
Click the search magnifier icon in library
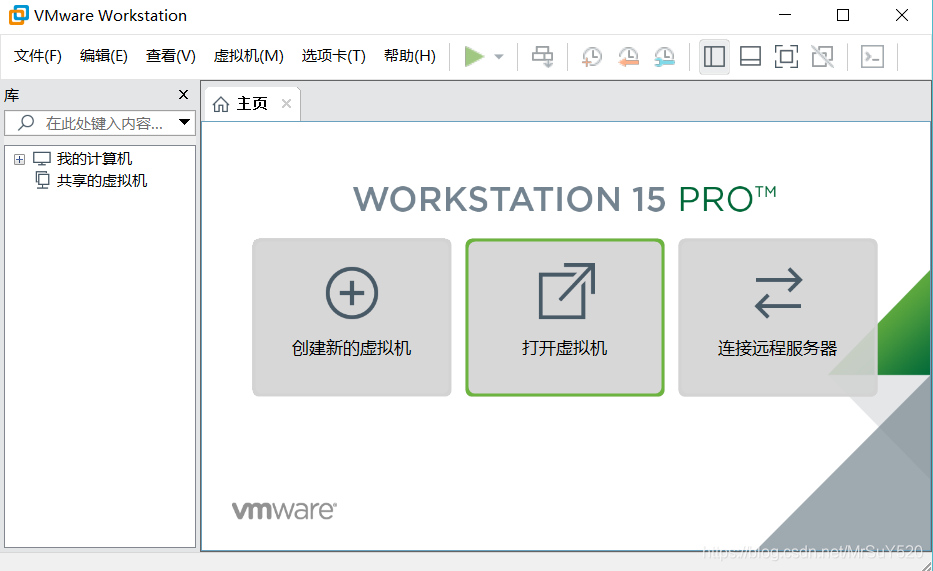tap(26, 123)
